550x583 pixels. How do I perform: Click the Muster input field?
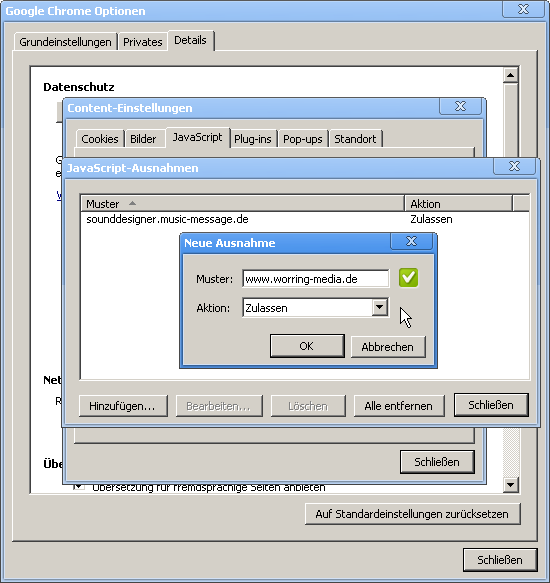click(x=315, y=279)
